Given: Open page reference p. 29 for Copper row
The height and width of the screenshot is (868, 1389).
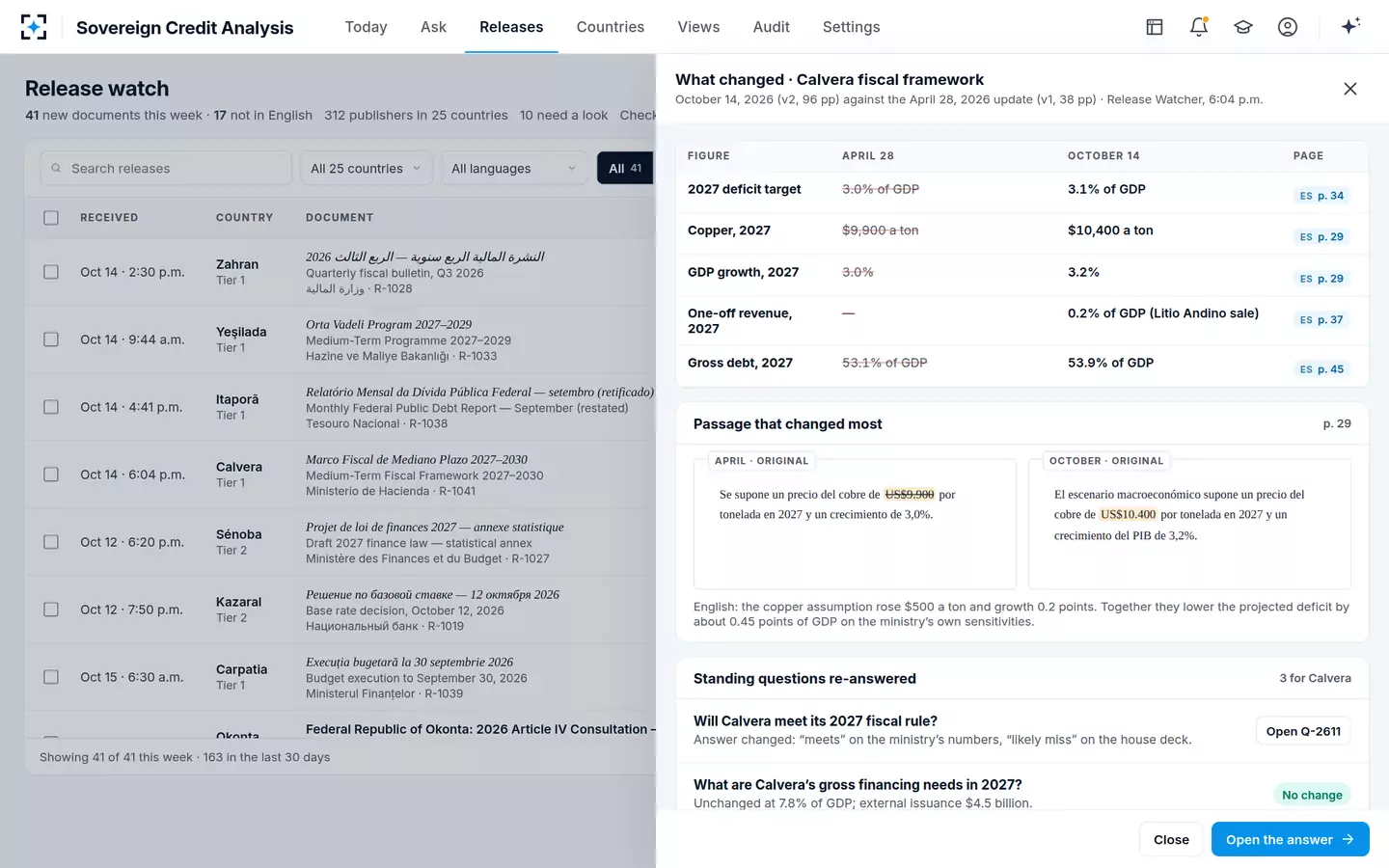Looking at the screenshot, I should point(1321,237).
